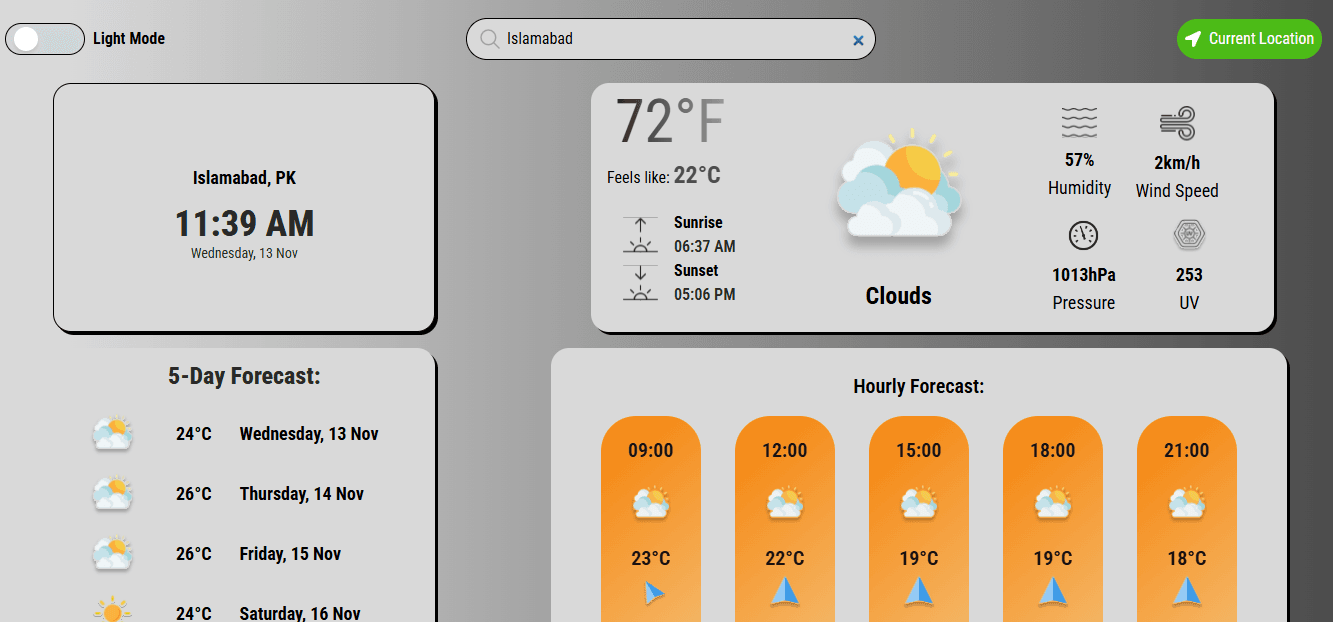Viewport: 1333px width, 622px height.
Task: Click wind direction arrow in 12:00 card
Action: (x=785, y=591)
